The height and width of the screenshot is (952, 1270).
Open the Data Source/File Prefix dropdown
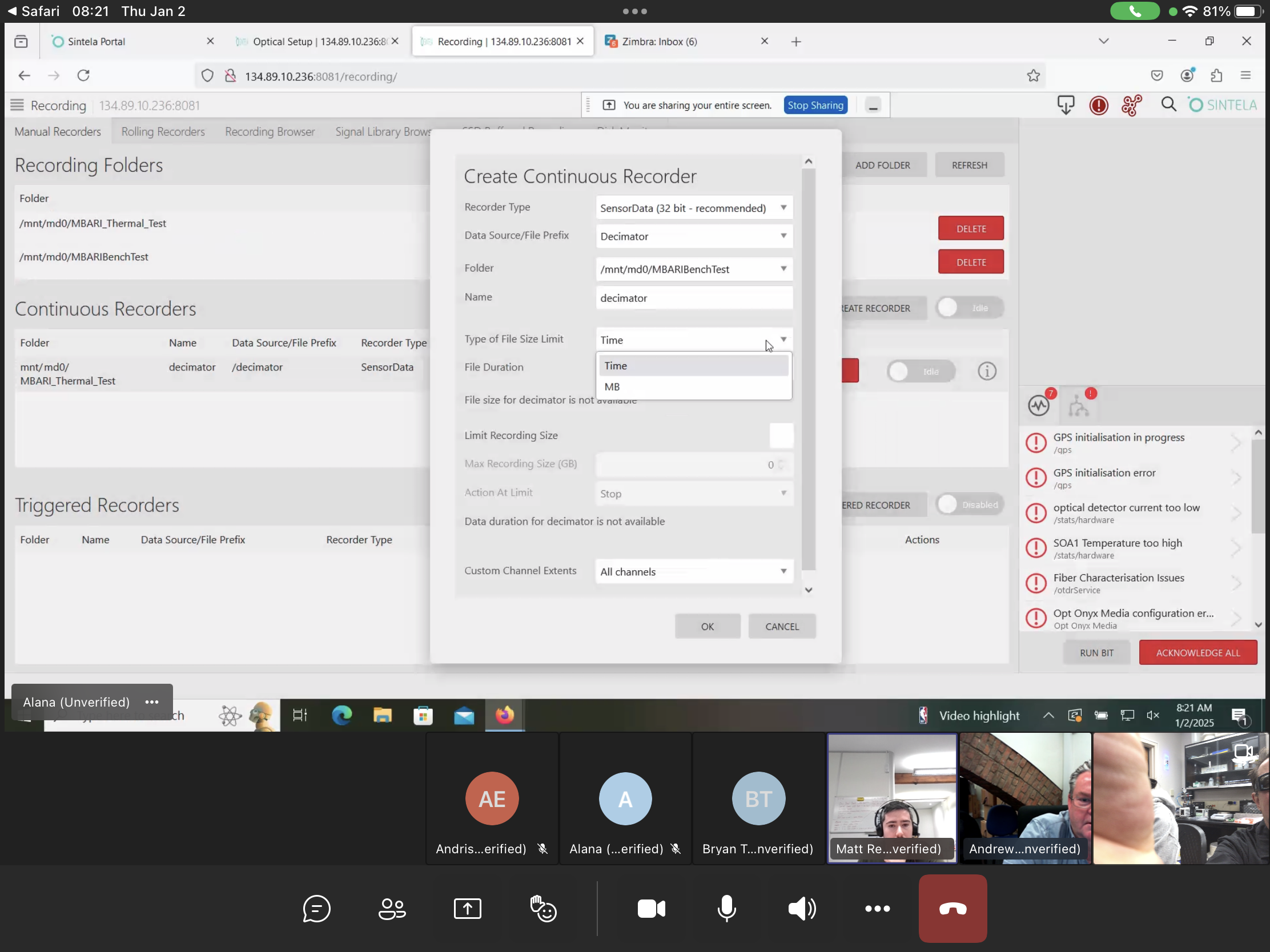(x=694, y=236)
